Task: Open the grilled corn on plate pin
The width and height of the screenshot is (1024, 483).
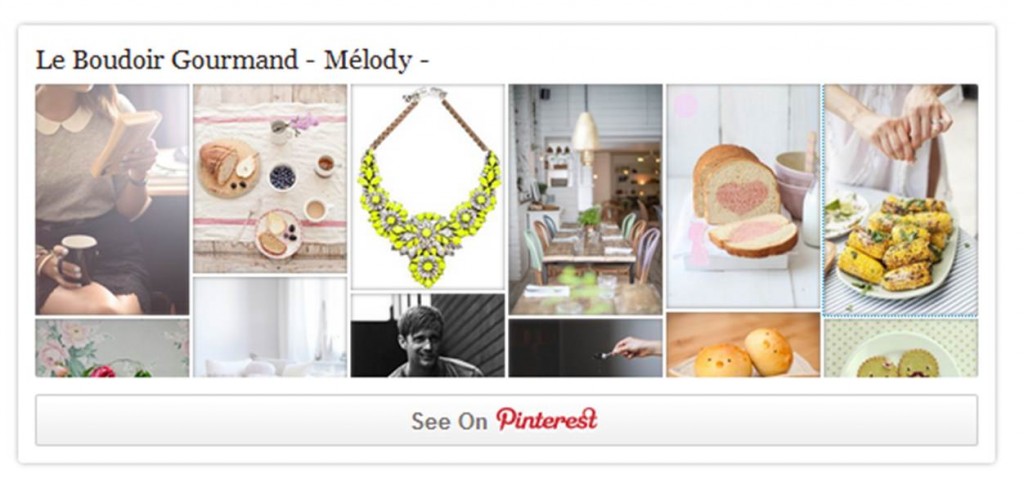Action: (901, 200)
